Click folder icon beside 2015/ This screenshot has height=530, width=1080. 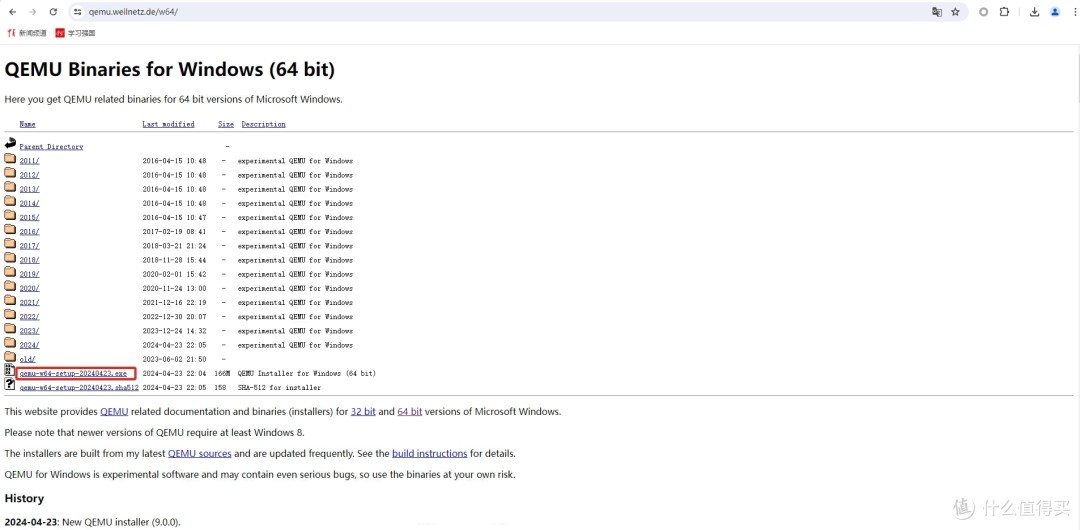pyautogui.click(x=10, y=215)
